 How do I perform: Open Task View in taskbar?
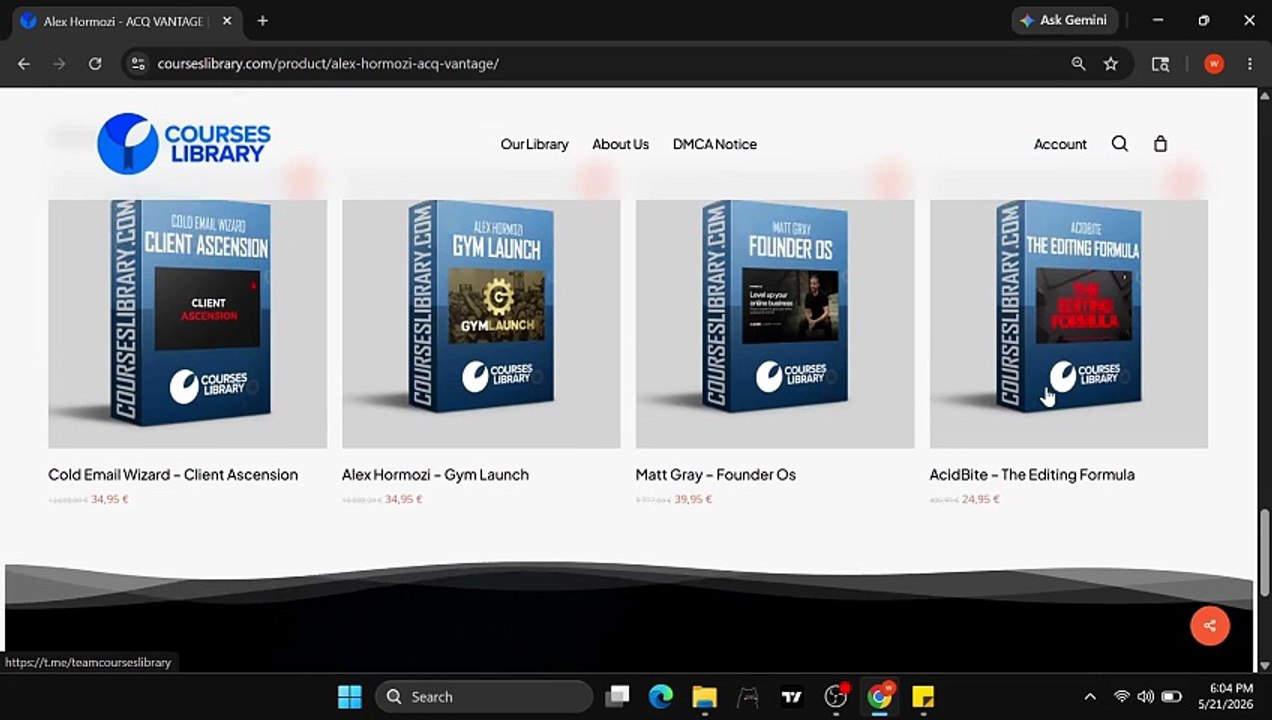618,697
